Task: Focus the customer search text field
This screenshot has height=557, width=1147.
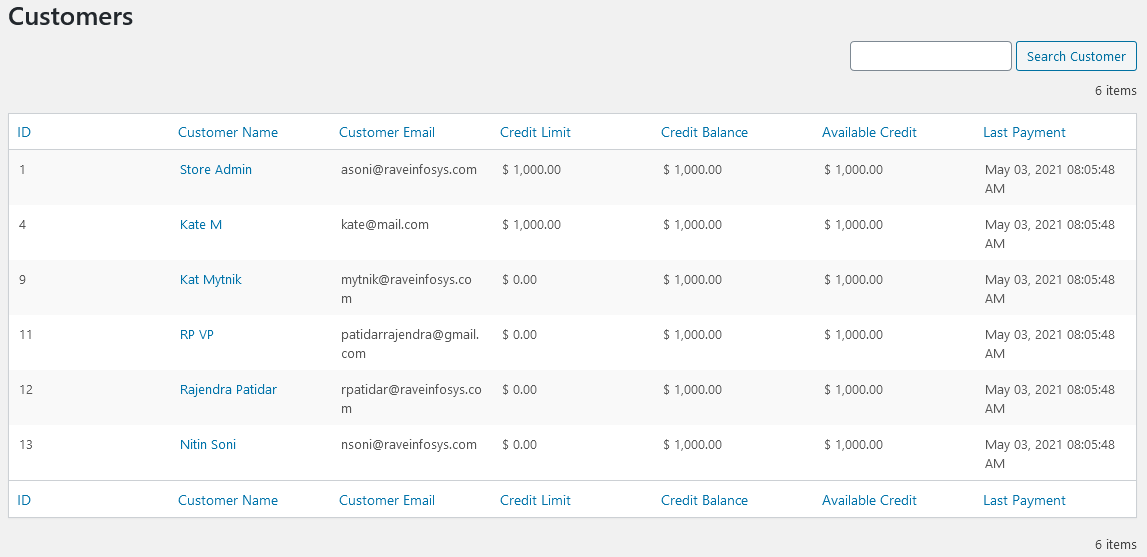Action: [x=930, y=56]
